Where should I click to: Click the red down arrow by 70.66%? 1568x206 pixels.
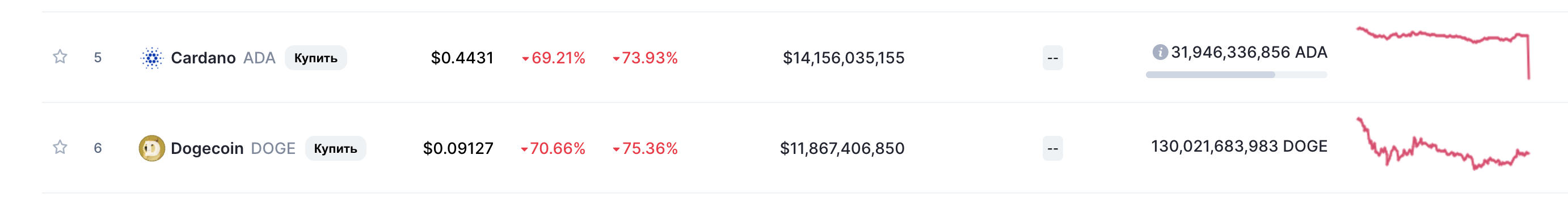524,149
